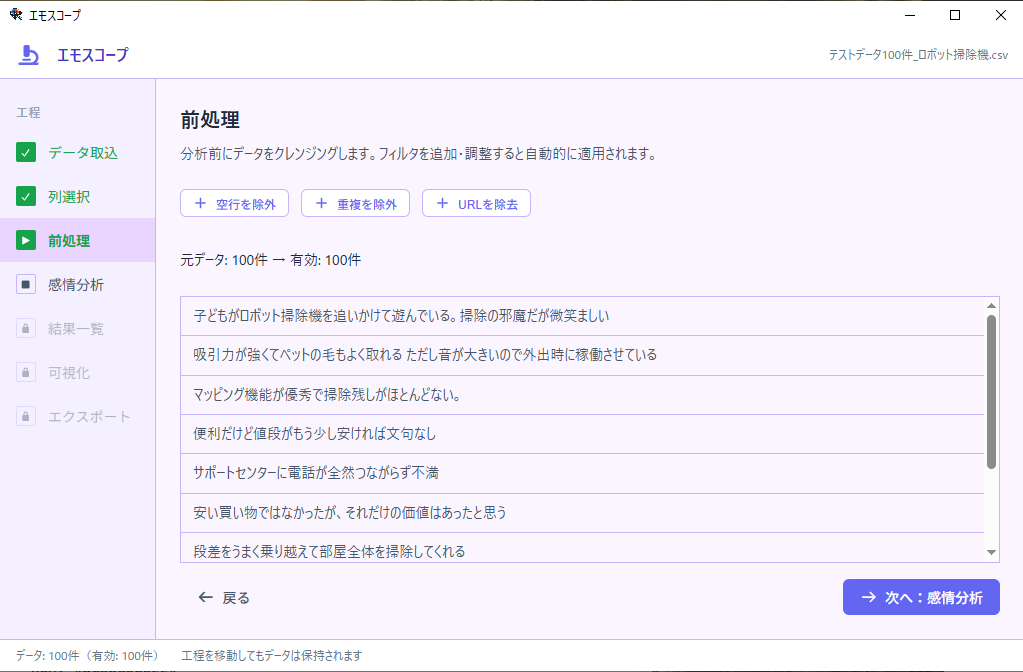This screenshot has height=672, width=1023.
Task: Click the green checkmark icon beside 列選択
Action: pyautogui.click(x=25, y=196)
